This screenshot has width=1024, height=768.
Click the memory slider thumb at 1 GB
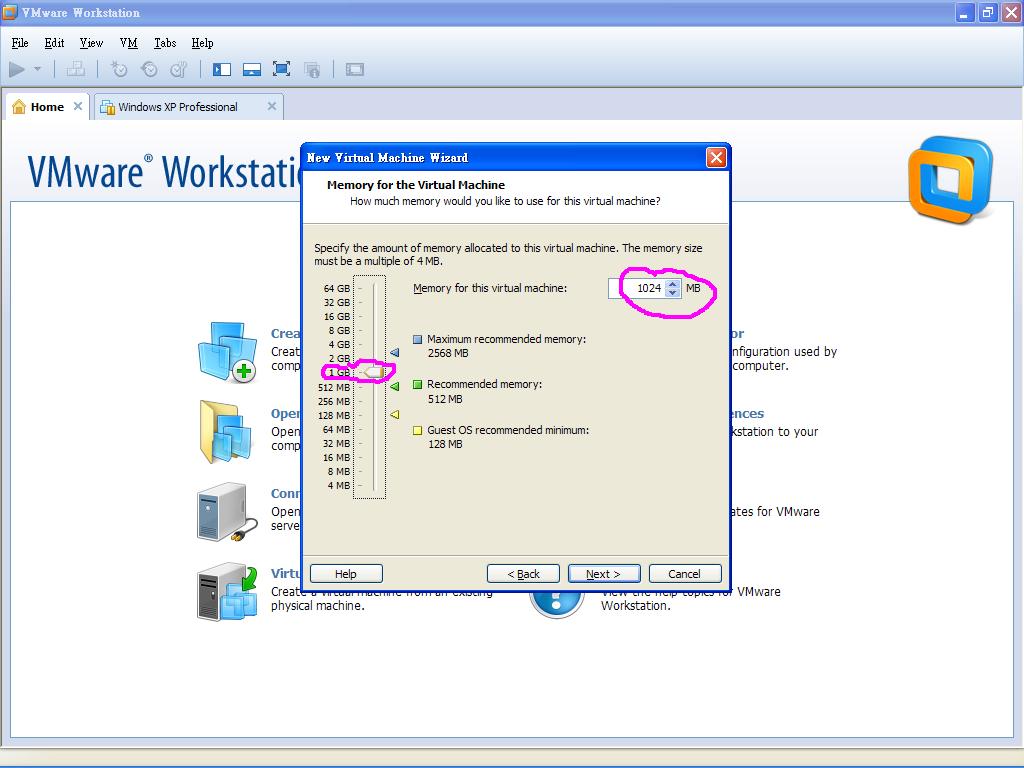pos(374,372)
